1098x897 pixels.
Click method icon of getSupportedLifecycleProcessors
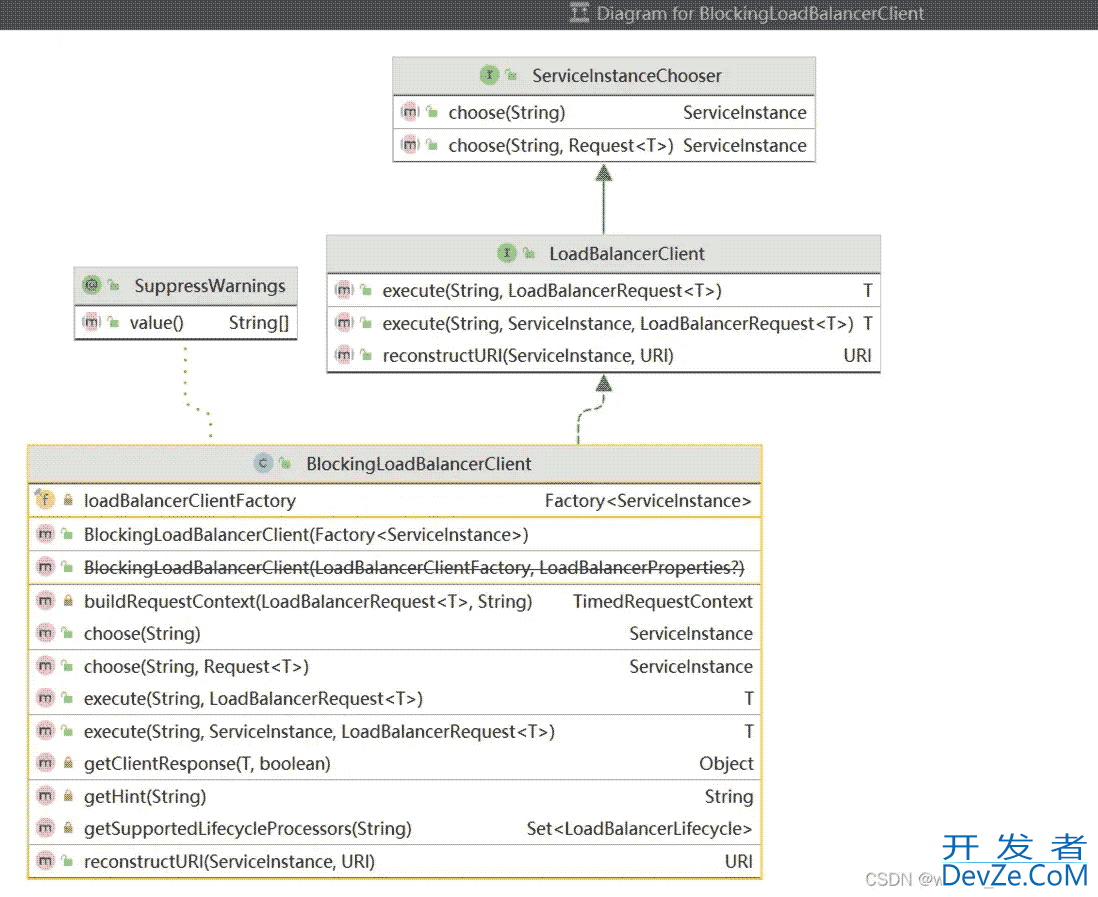pyautogui.click(x=45, y=828)
